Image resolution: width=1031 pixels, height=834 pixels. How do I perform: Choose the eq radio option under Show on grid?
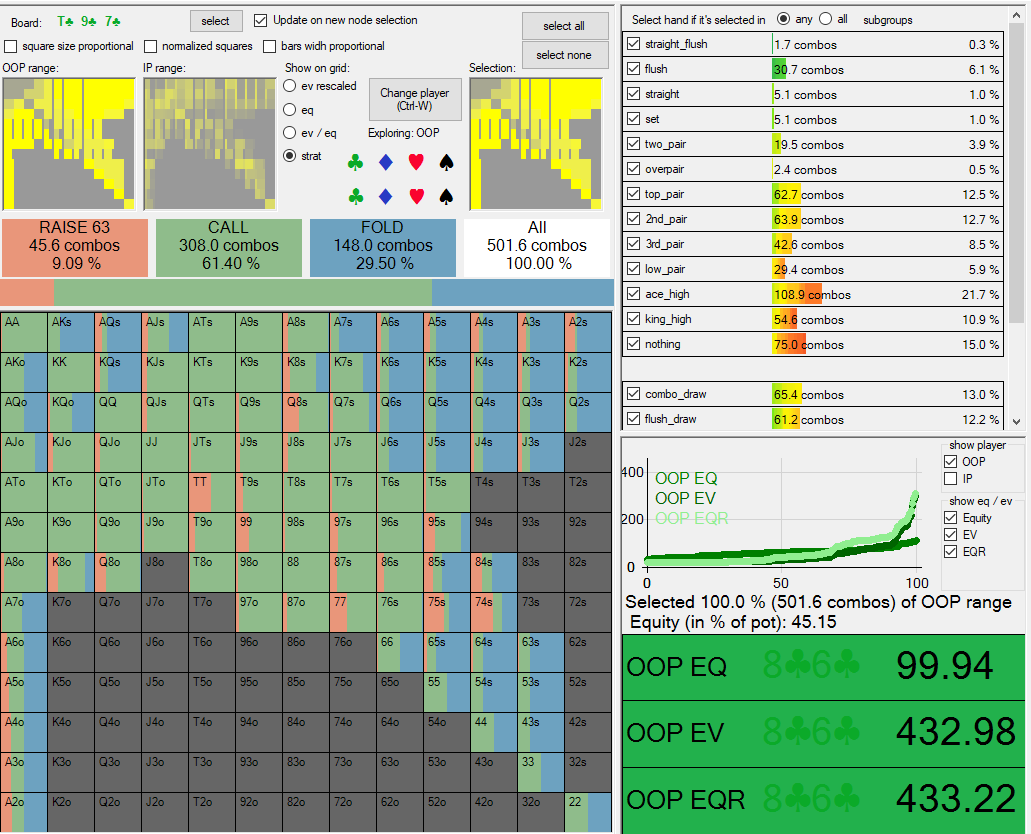pyautogui.click(x=291, y=110)
